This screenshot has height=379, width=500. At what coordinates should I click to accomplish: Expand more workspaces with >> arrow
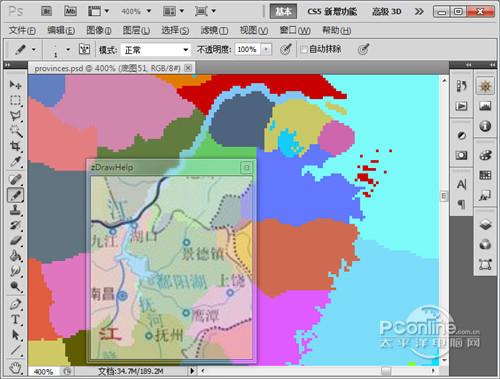[x=419, y=12]
